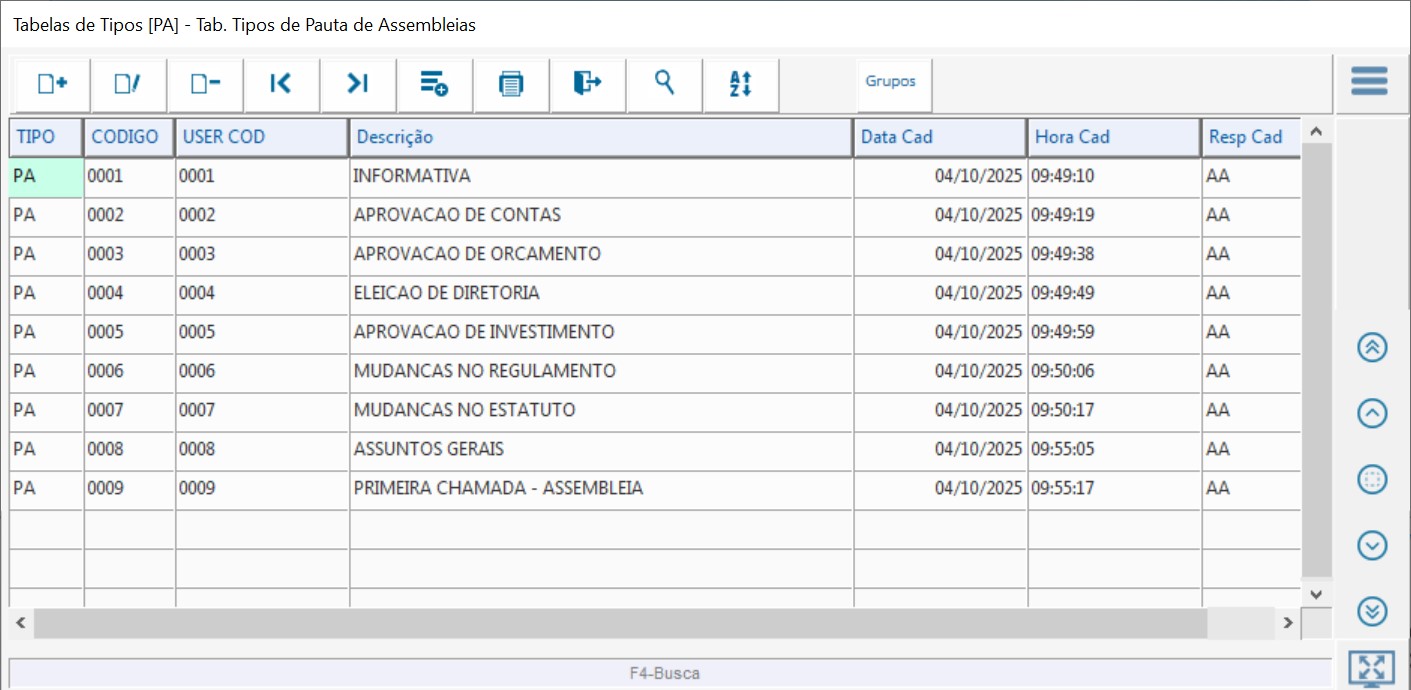Image resolution: width=1411 pixels, height=690 pixels.
Task: Jump to top with double-up chevron
Action: point(1372,347)
